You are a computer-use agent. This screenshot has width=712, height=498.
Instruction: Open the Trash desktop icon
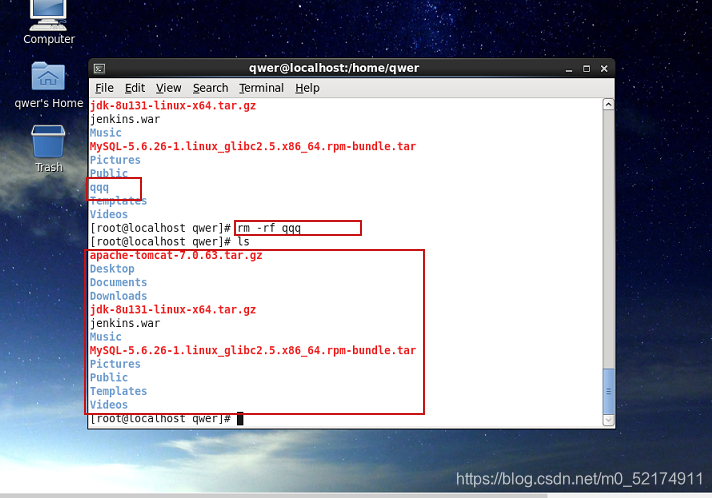pos(48,149)
